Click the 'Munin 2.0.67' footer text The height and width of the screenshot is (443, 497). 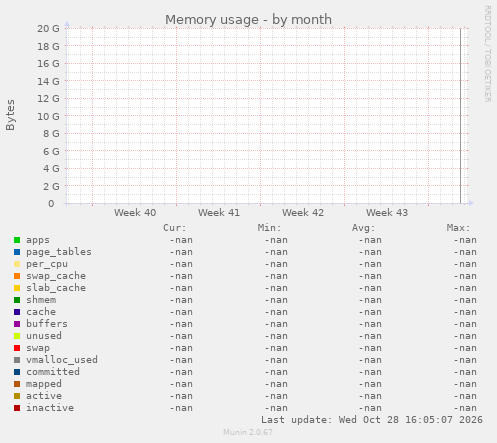pyautogui.click(x=248, y=432)
